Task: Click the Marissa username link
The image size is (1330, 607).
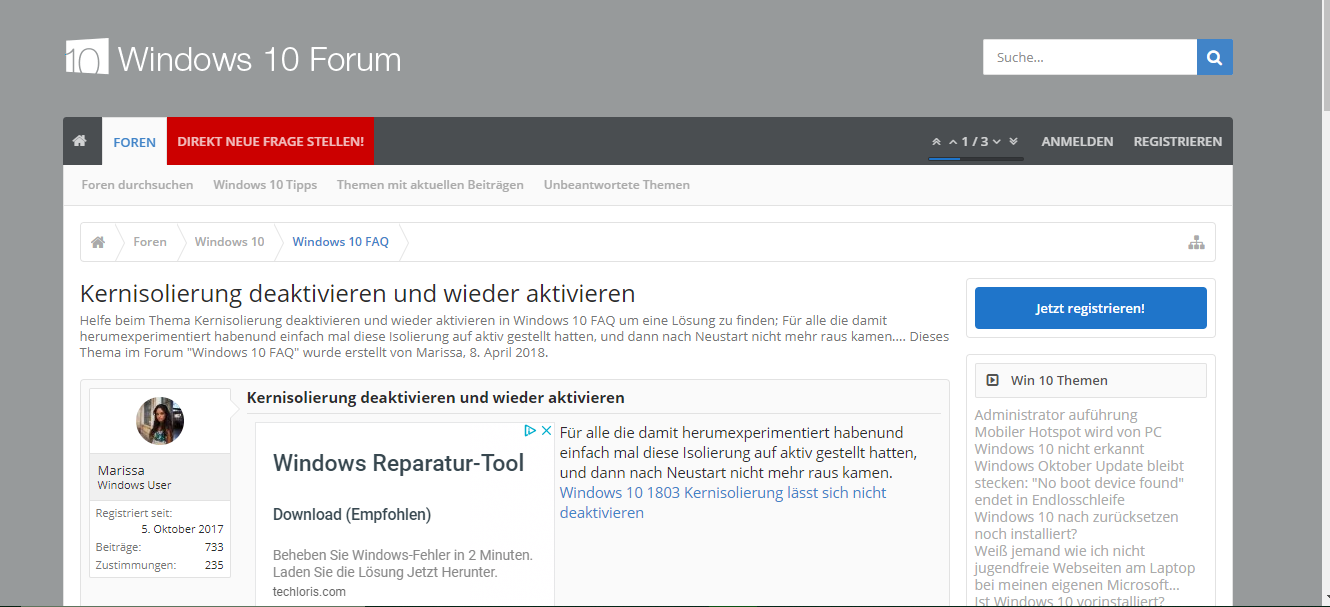Action: click(119, 470)
